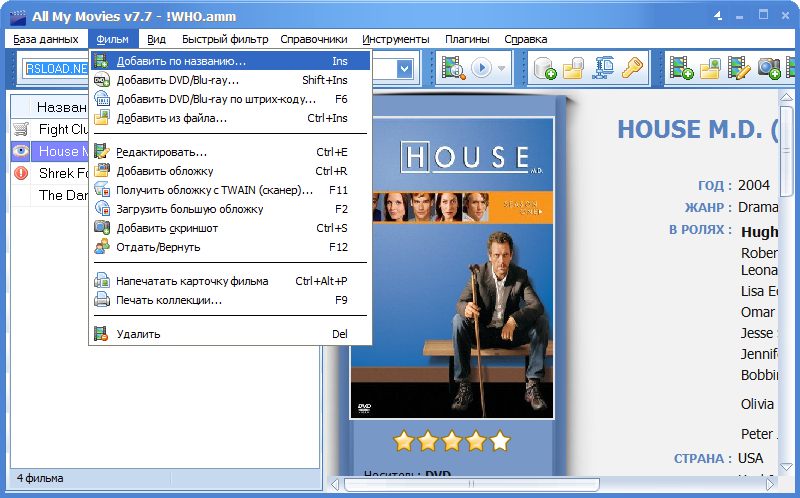Open the Быстрый фильтр menu
Image resolution: width=800 pixels, height=498 pixels.
pyautogui.click(x=225, y=39)
